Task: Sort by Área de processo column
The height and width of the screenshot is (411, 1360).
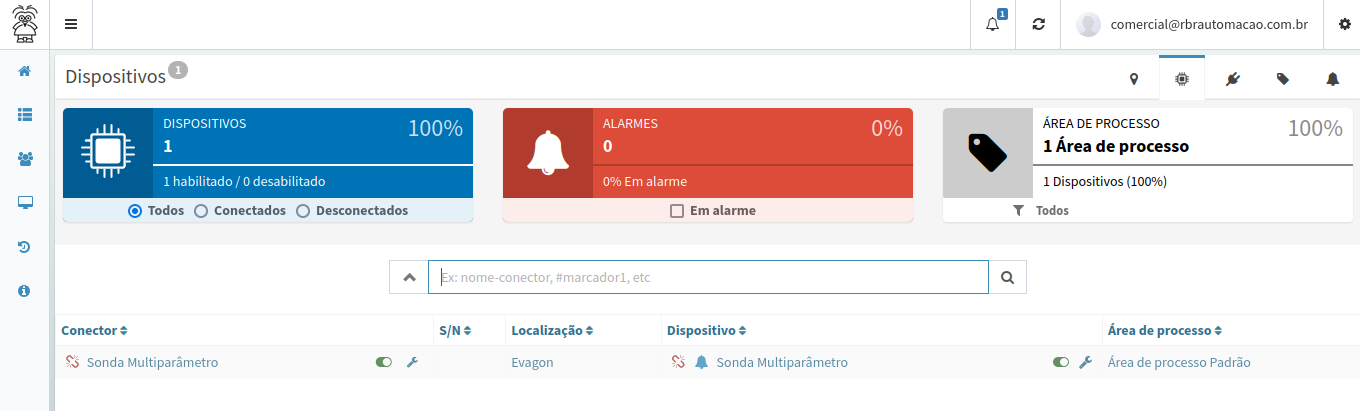Action: (1165, 330)
